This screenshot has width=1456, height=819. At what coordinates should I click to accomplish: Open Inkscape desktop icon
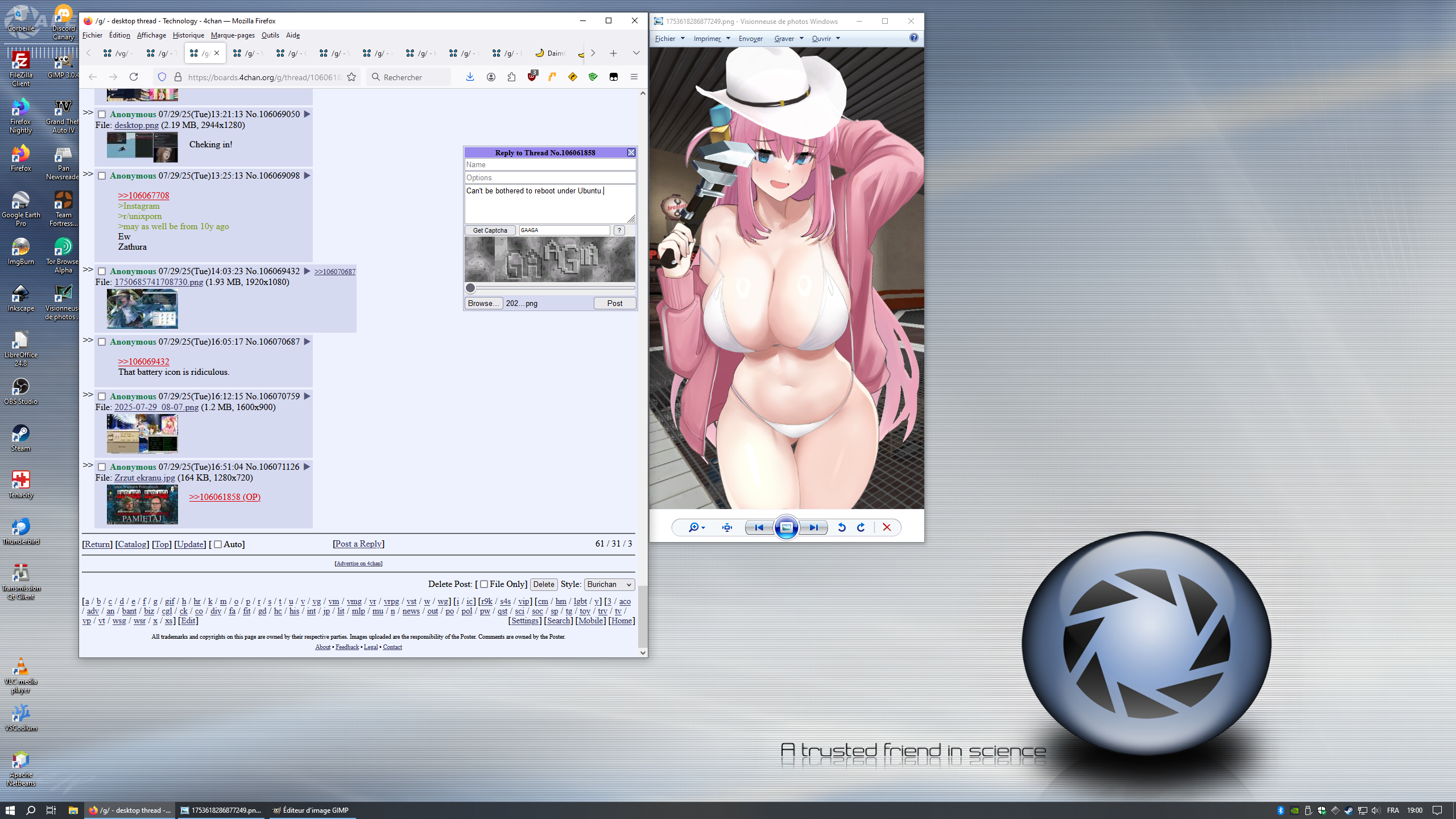20,298
